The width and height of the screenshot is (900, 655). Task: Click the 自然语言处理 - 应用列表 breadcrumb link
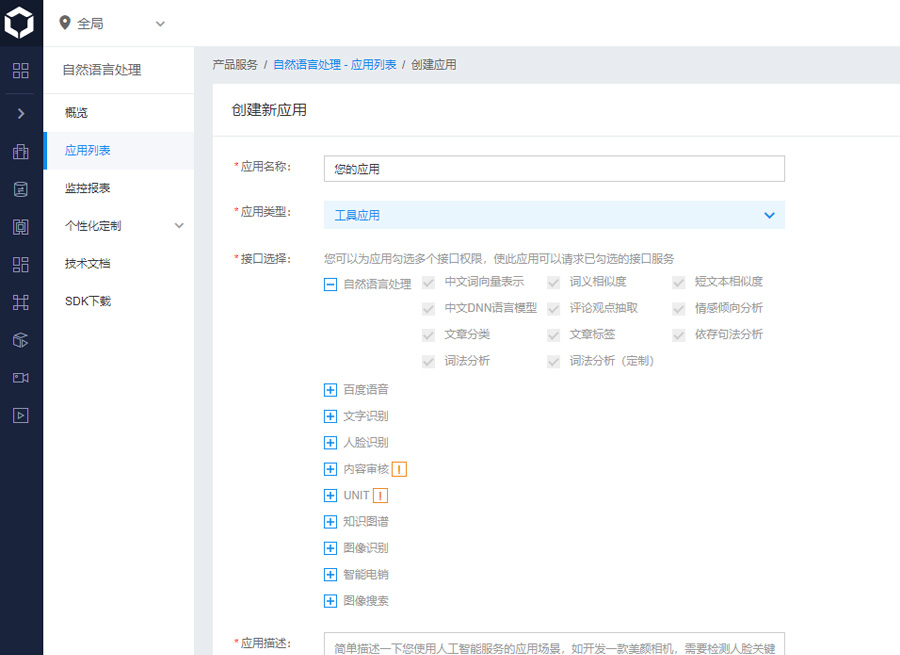[334, 65]
